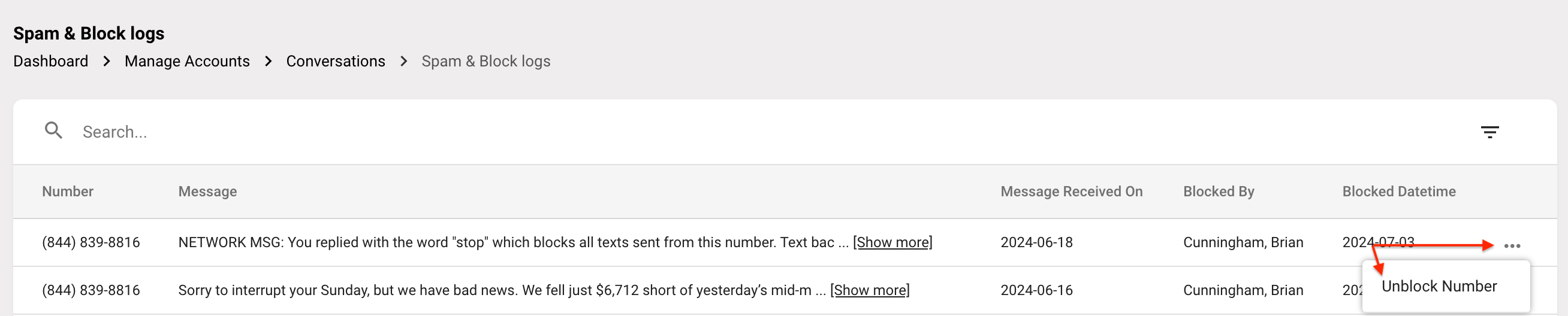This screenshot has width=1568, height=316.
Task: Sort by Blocked Datetime column header
Action: click(1399, 192)
